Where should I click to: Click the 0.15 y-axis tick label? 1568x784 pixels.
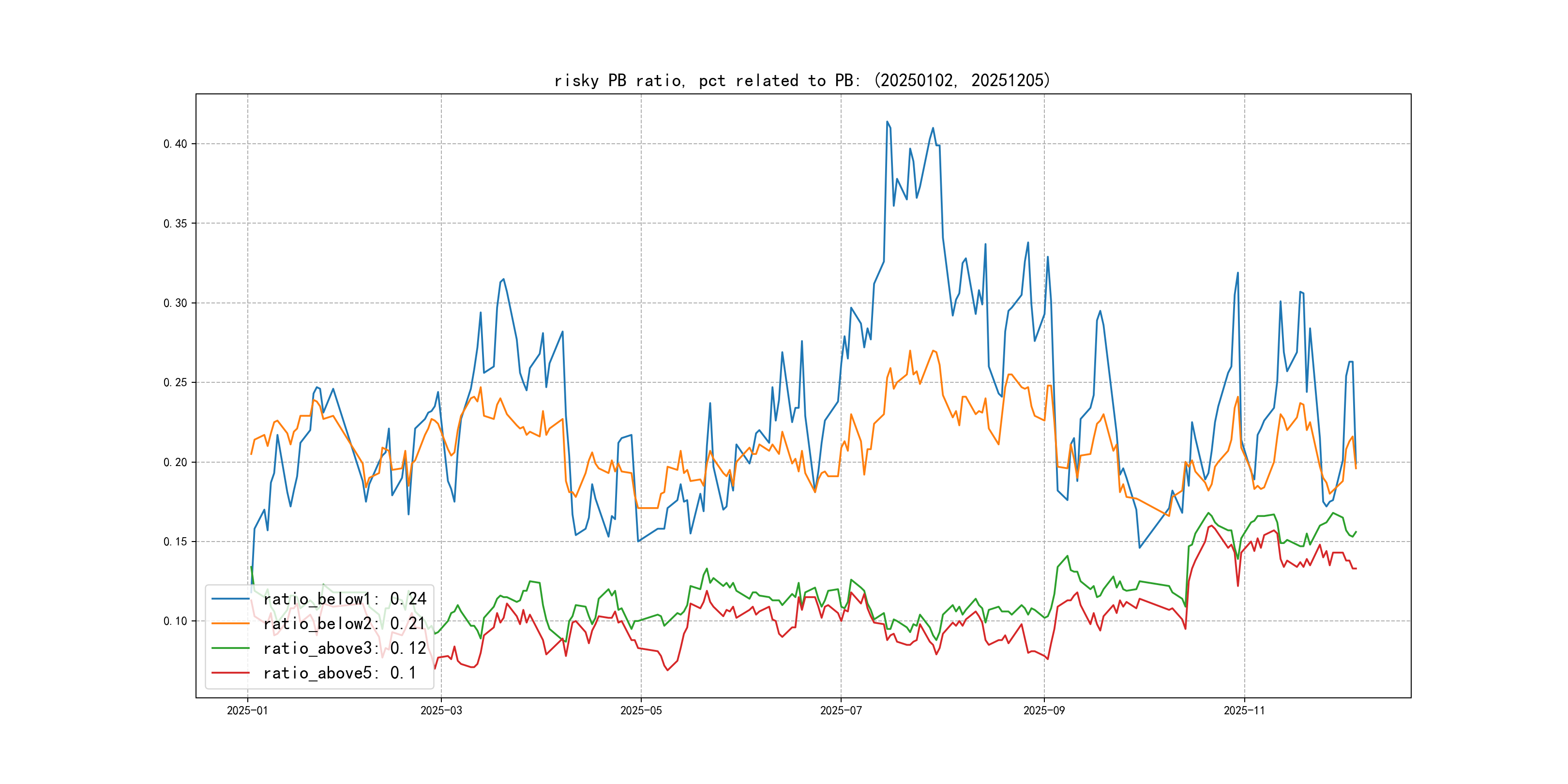pyautogui.click(x=175, y=542)
